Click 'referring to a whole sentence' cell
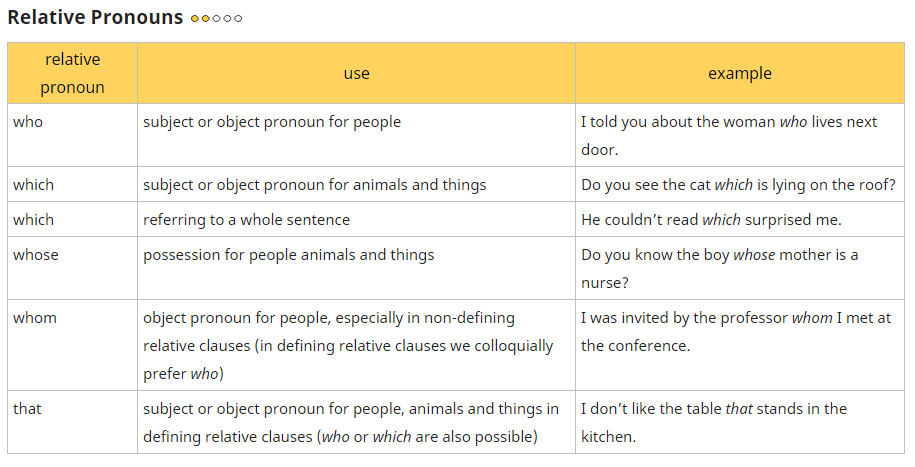 (x=246, y=220)
